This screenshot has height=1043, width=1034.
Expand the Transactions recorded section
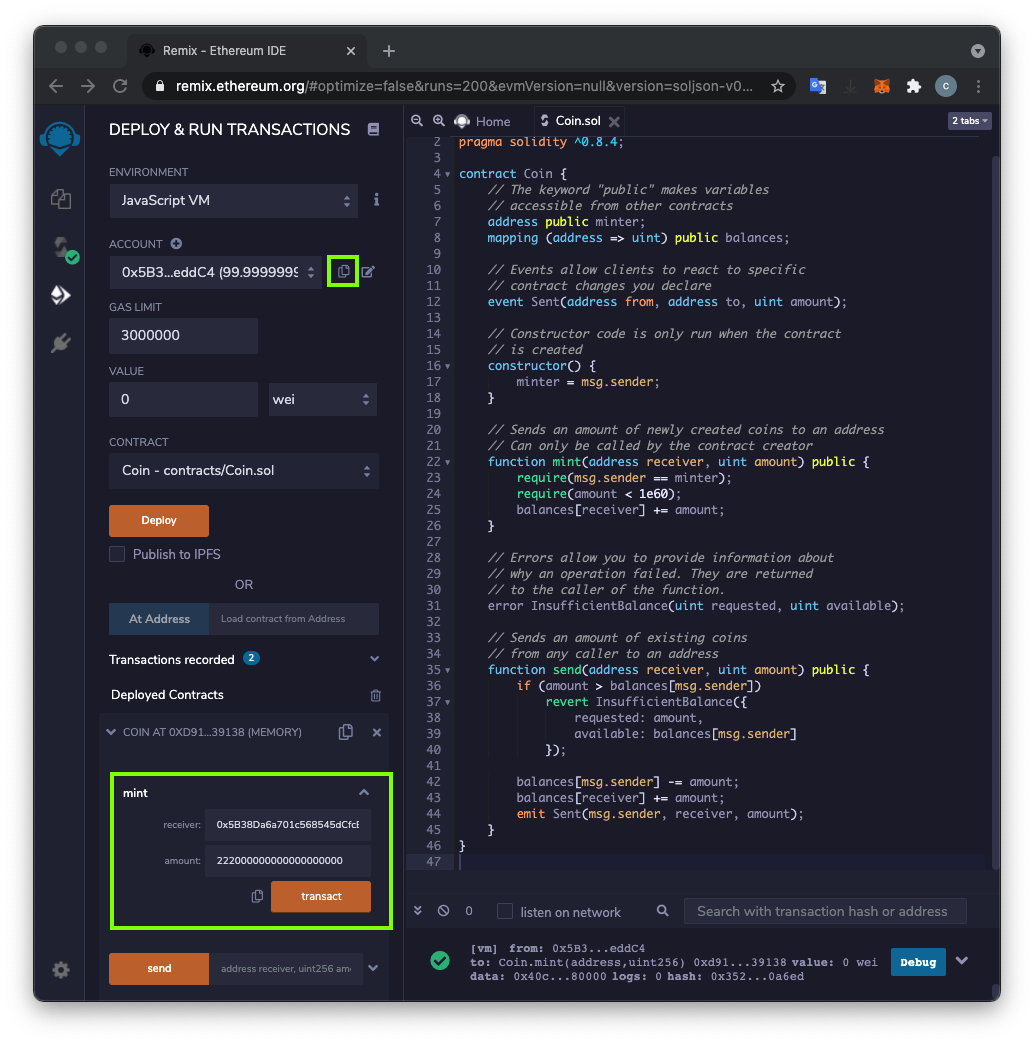(x=375, y=659)
